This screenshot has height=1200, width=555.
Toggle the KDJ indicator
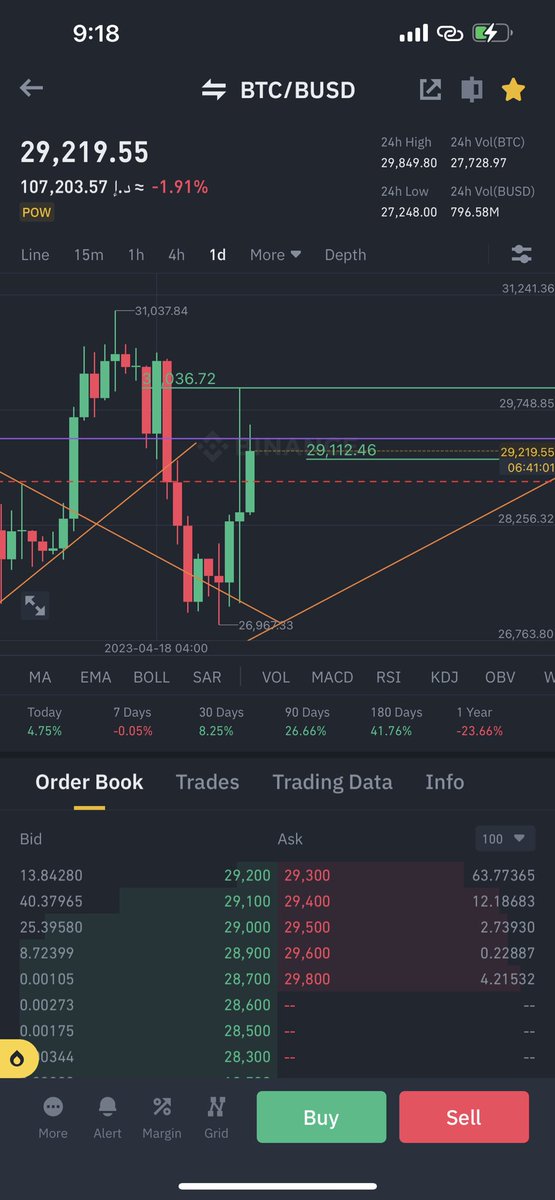(x=444, y=677)
